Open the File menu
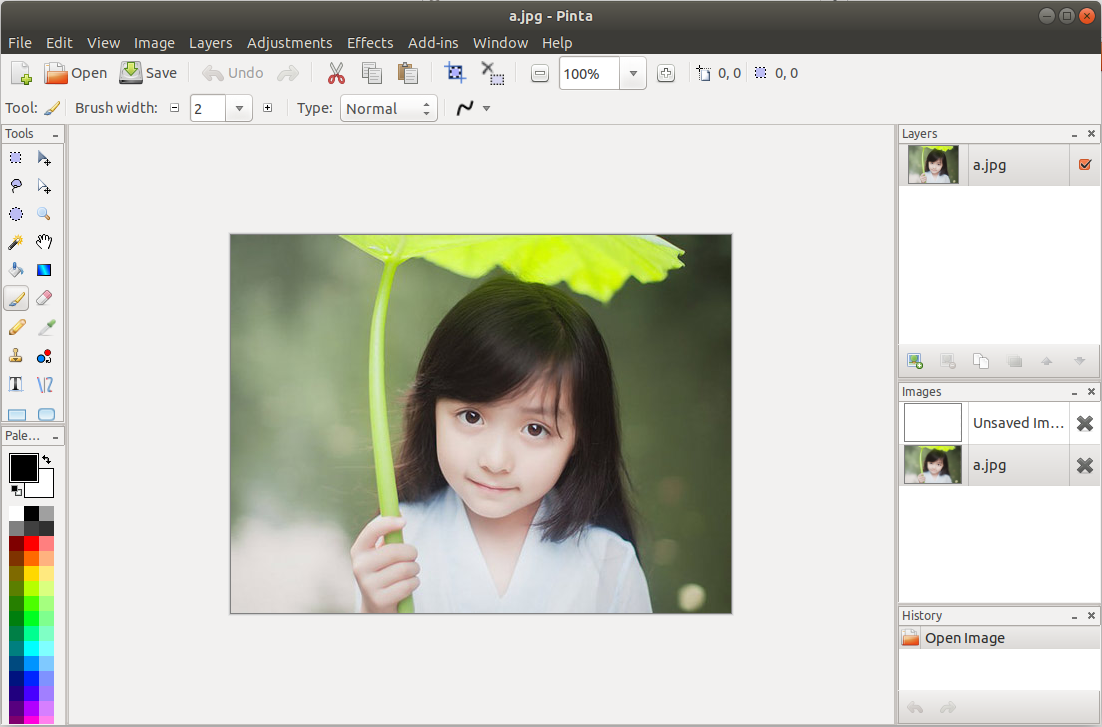Image resolution: width=1102 pixels, height=727 pixels. [x=20, y=43]
